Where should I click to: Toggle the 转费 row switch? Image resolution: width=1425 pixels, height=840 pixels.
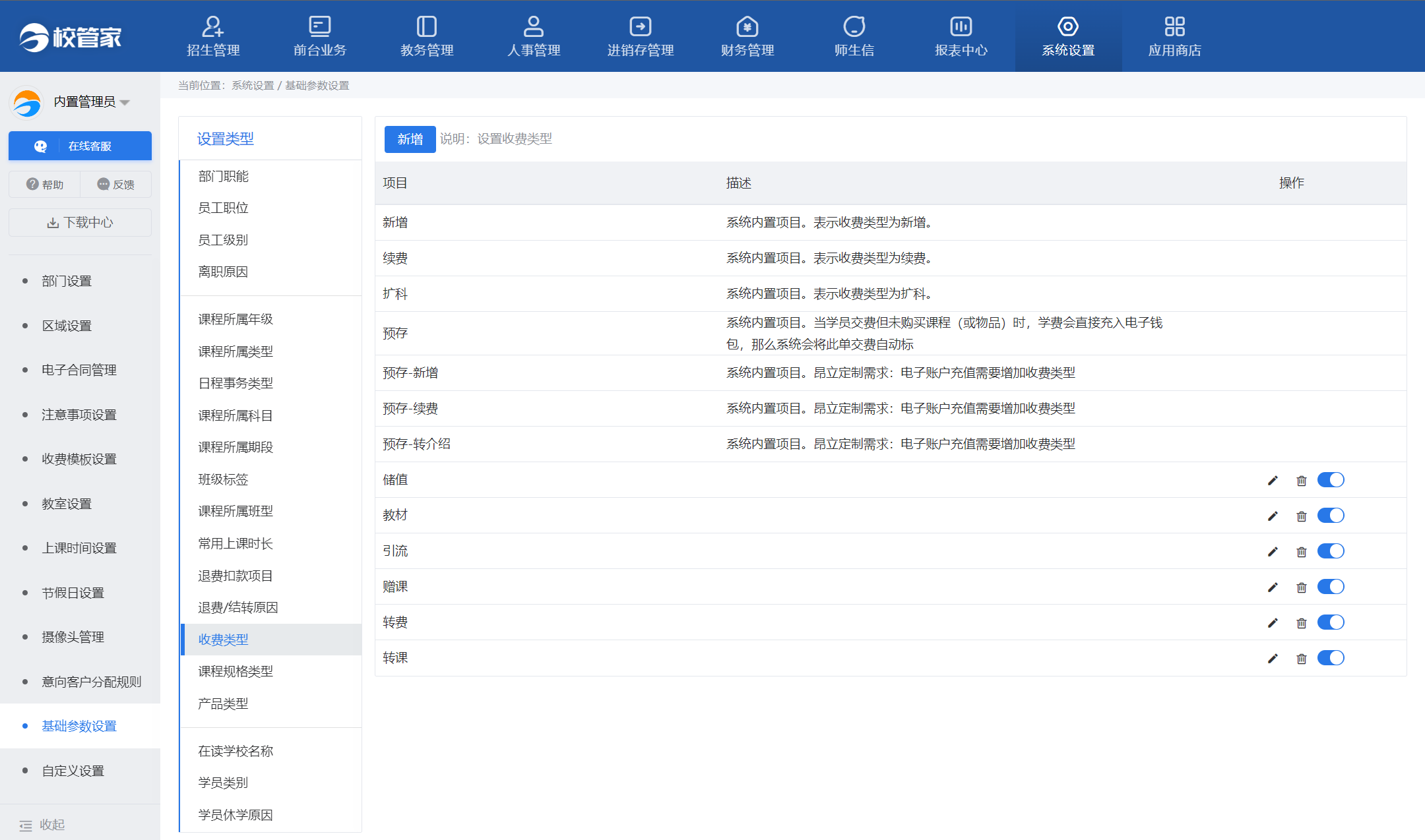(1330, 622)
